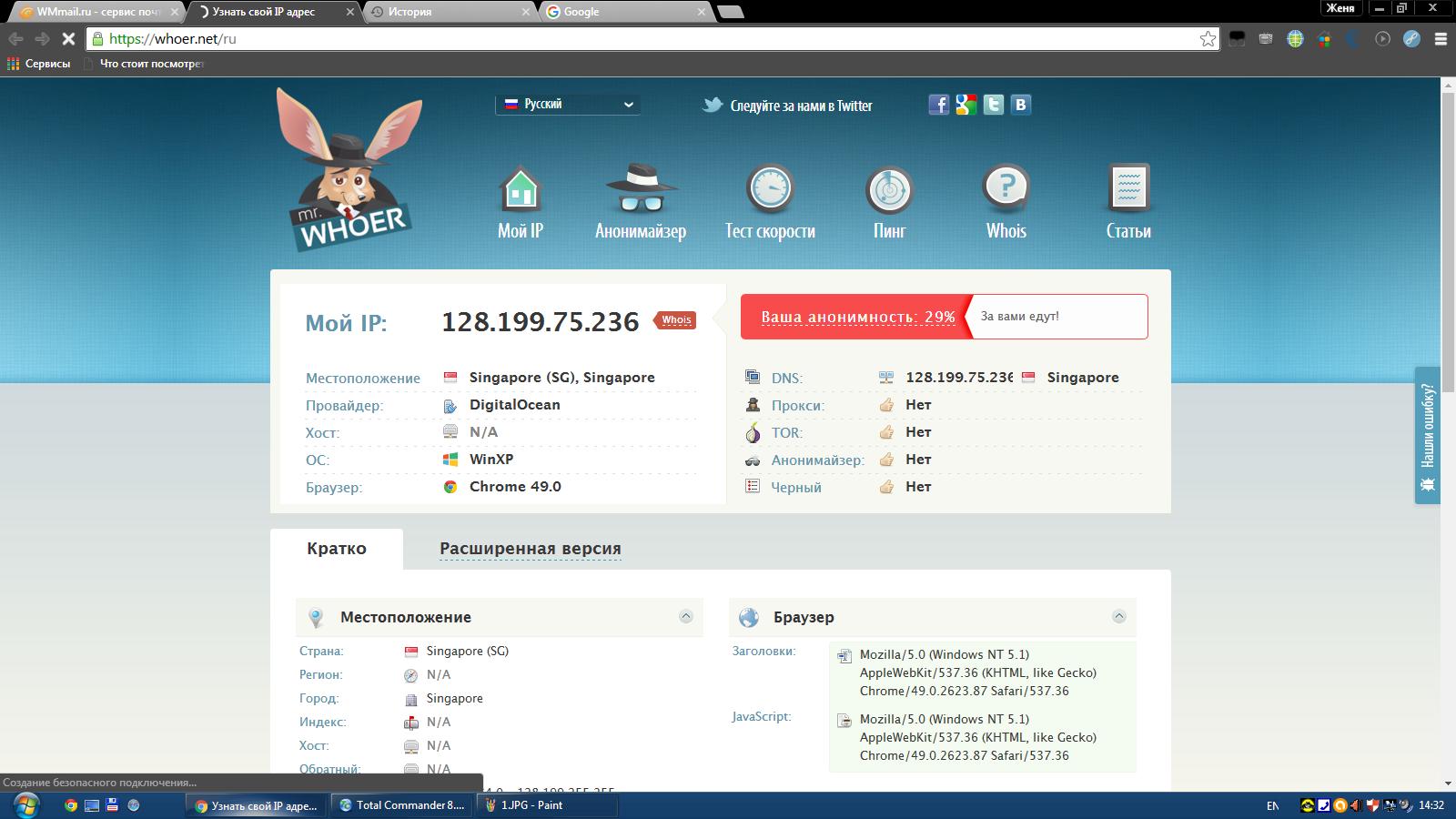Click the play button extension icon
The image size is (1456, 819).
tap(1382, 39)
